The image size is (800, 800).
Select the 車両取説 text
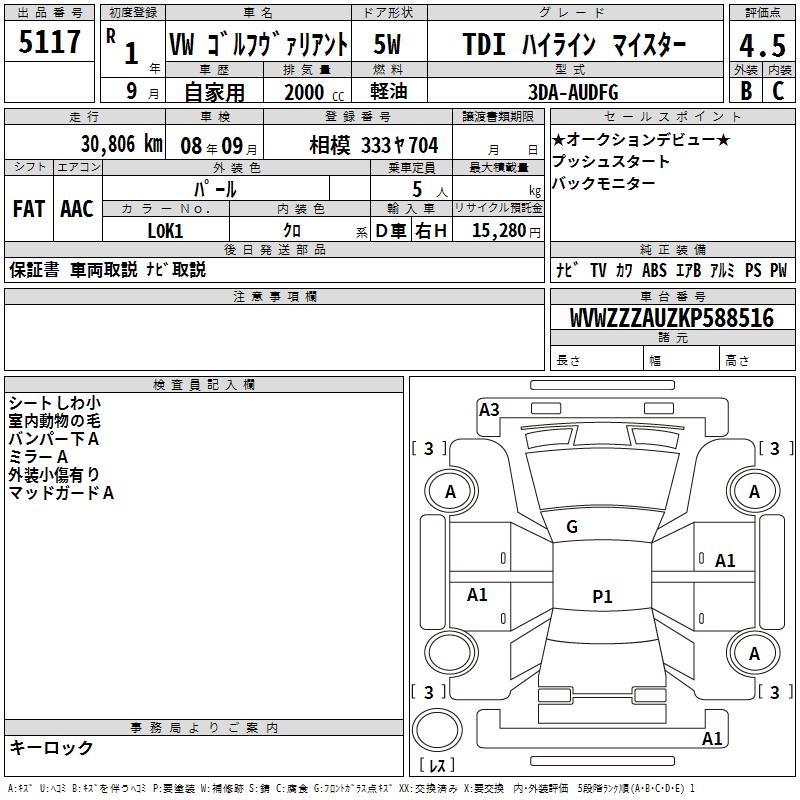coord(104,269)
